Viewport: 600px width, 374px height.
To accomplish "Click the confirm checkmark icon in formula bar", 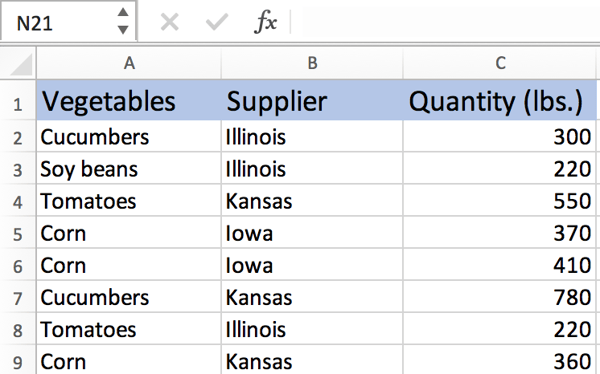I will click(x=217, y=22).
